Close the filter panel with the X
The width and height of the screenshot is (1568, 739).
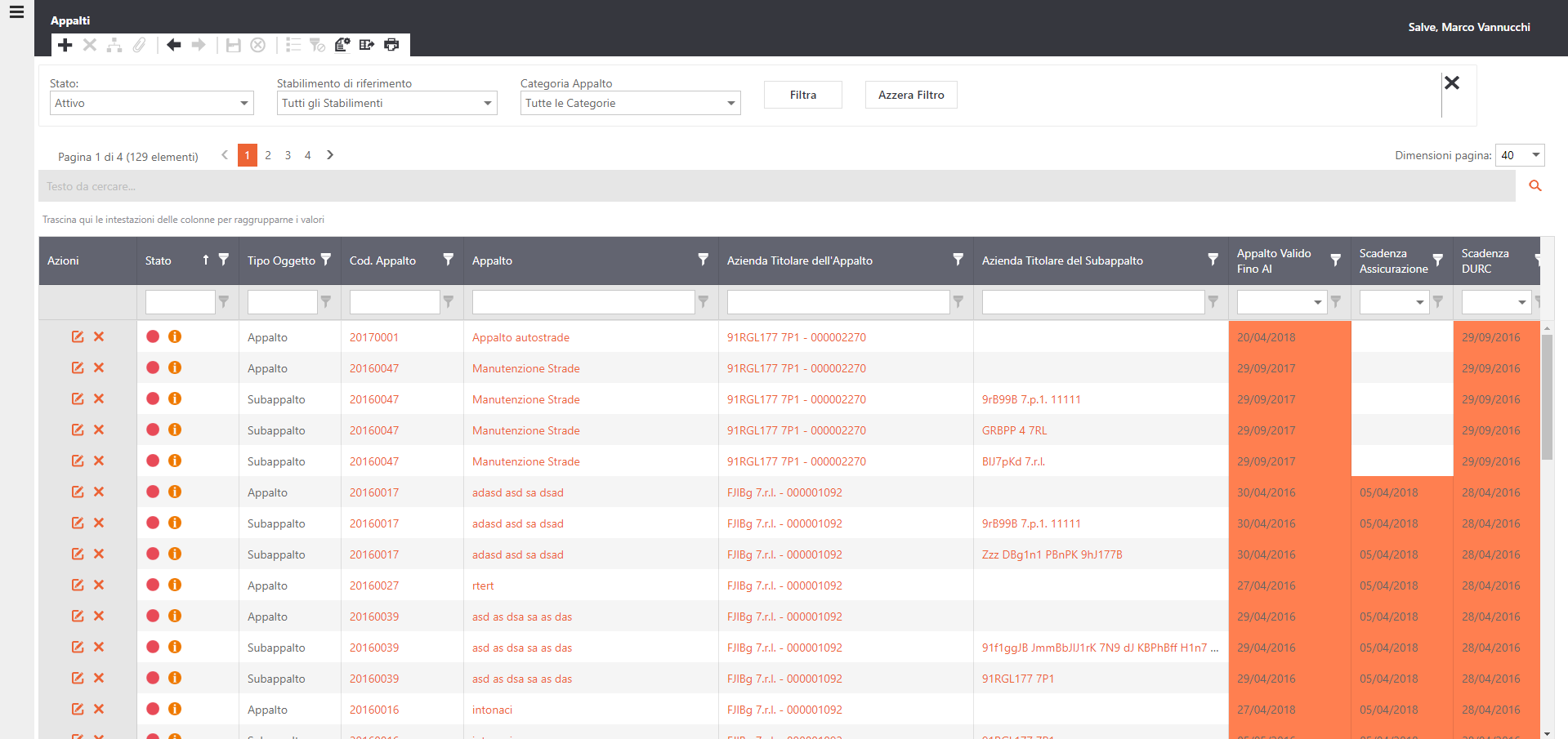(x=1452, y=82)
